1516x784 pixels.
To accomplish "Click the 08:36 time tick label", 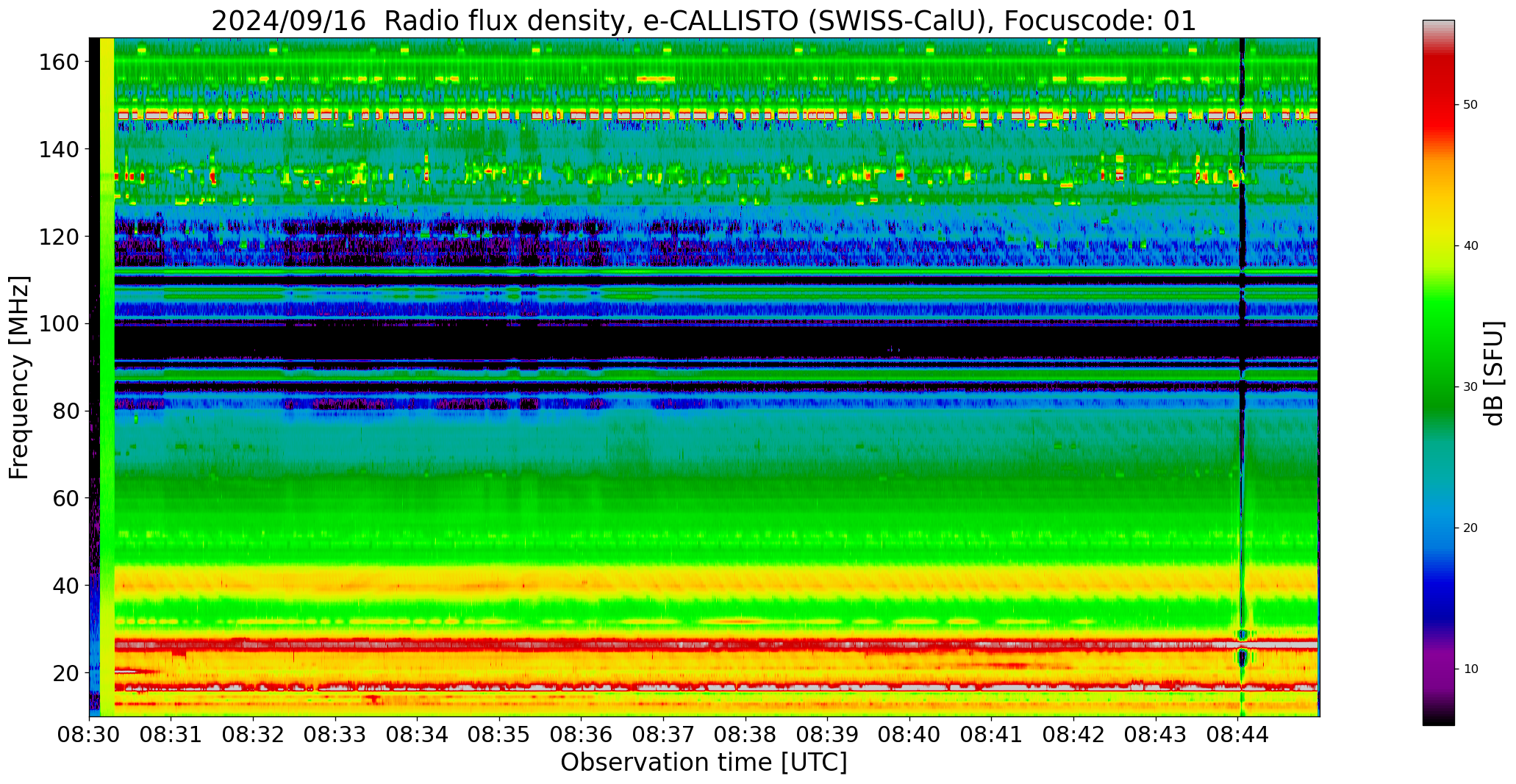I will (582, 734).
